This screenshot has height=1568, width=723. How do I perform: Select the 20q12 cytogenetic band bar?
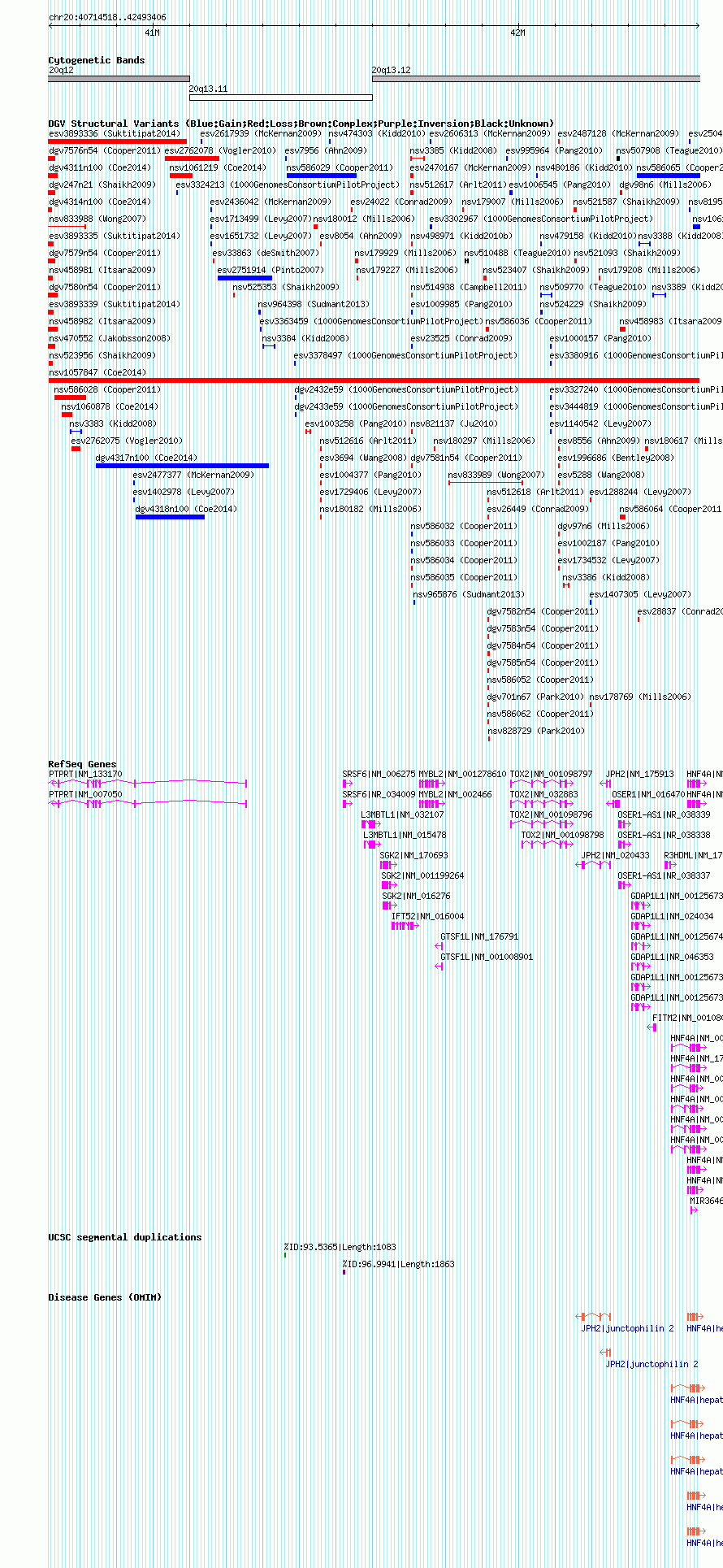119,79
